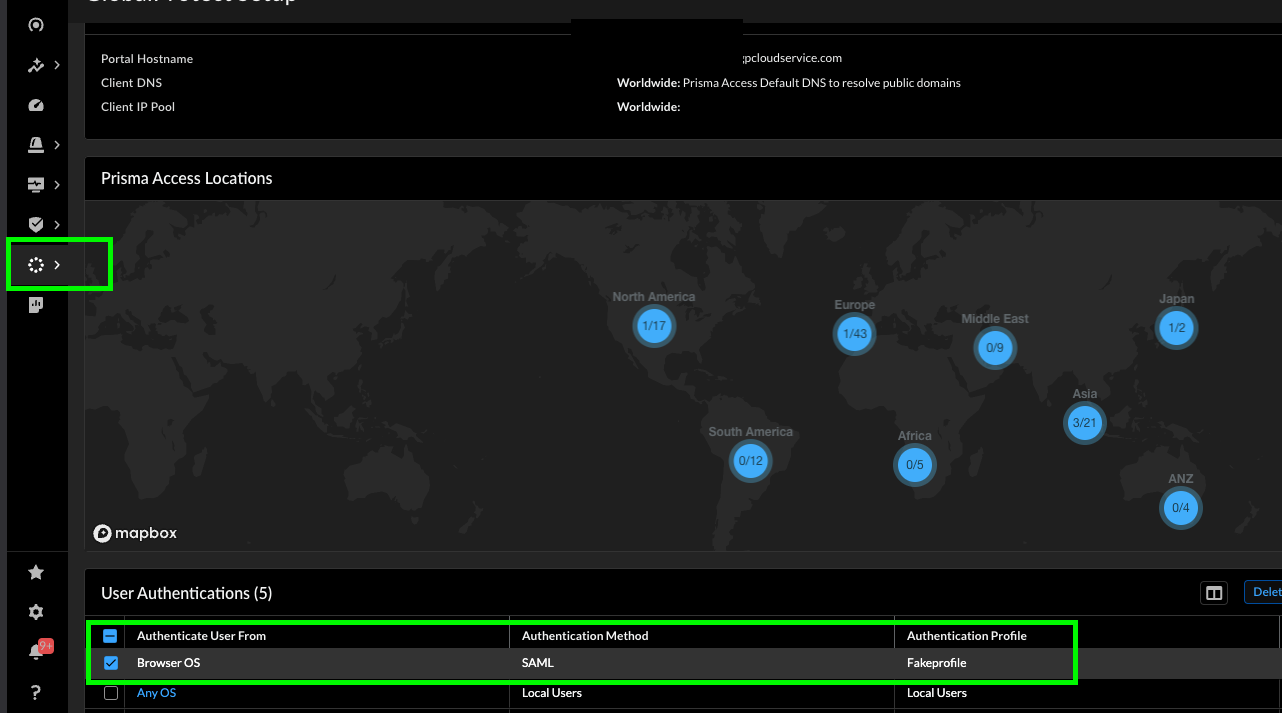Screen dimensions: 1282x713
Task: Select the Workflows sidebar icon
Action: click(x=36, y=65)
